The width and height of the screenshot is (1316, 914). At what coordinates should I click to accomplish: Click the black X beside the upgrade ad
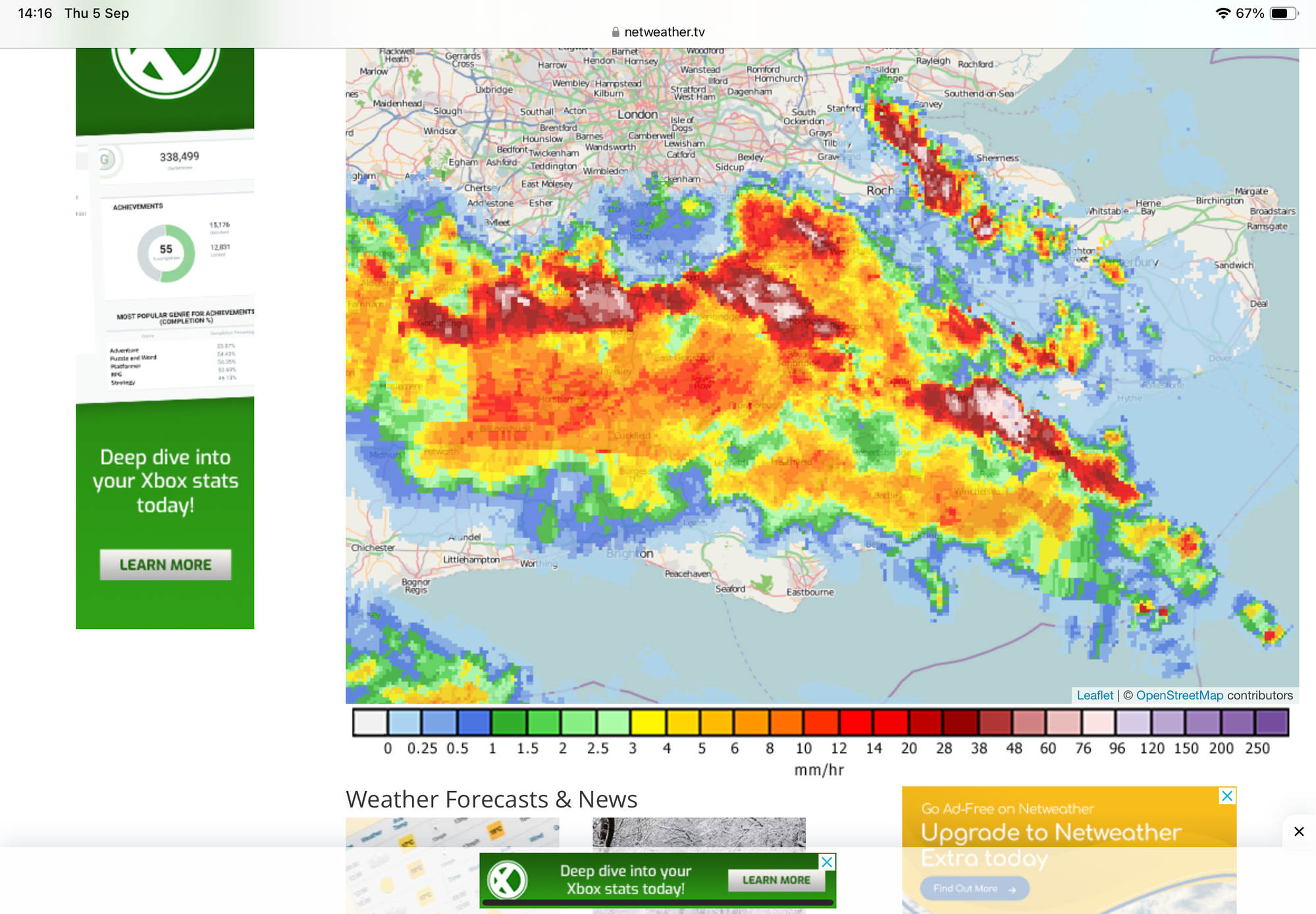pos(1299,832)
